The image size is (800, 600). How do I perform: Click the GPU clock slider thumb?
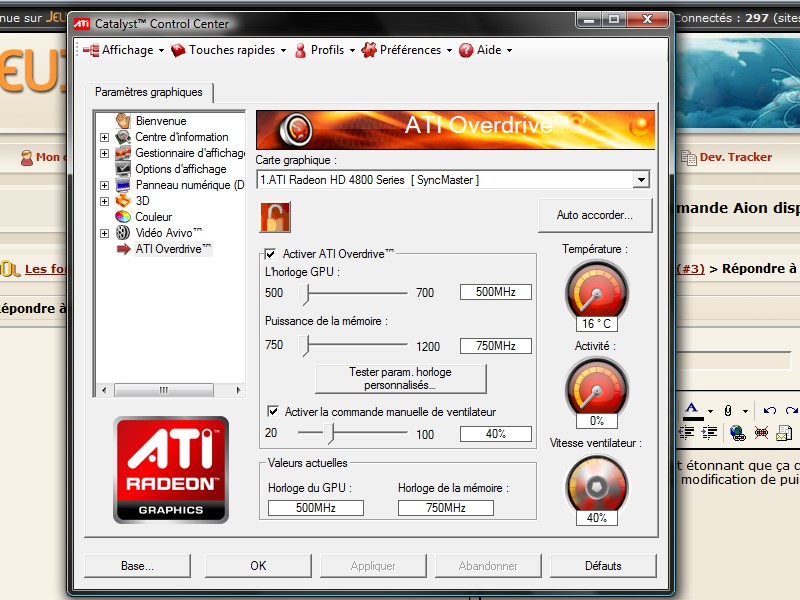(305, 294)
